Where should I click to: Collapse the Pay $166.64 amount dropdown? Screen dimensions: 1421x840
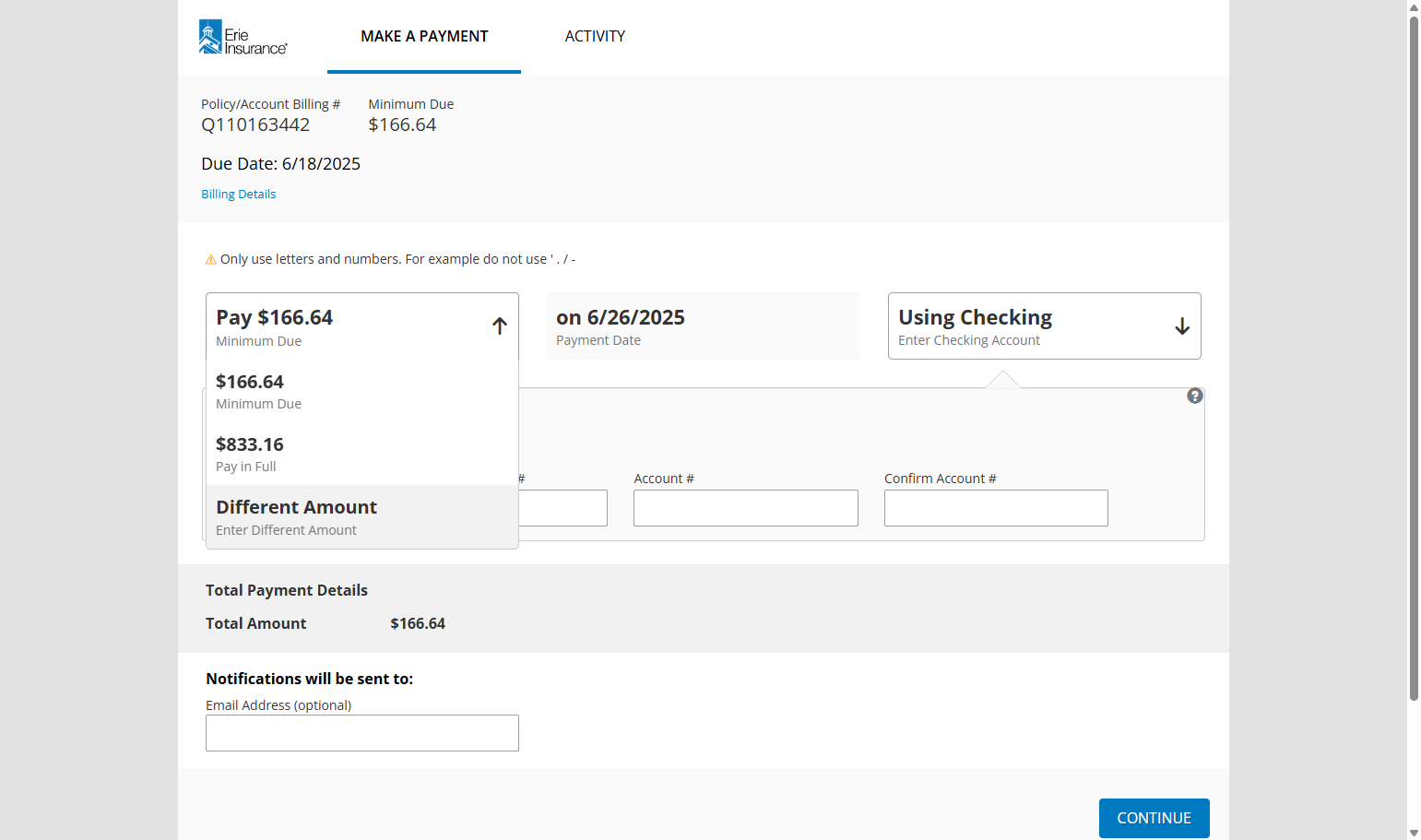tap(362, 326)
